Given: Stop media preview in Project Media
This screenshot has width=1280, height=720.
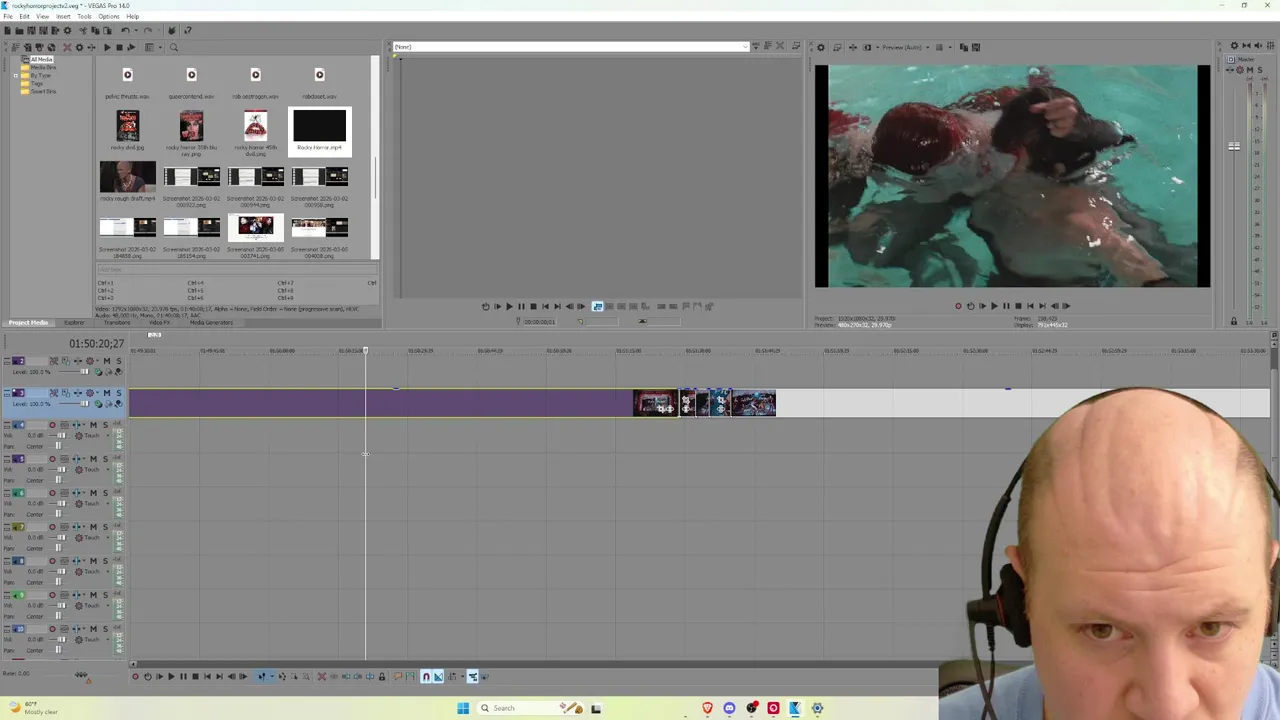Looking at the screenshot, I should coord(119,47).
